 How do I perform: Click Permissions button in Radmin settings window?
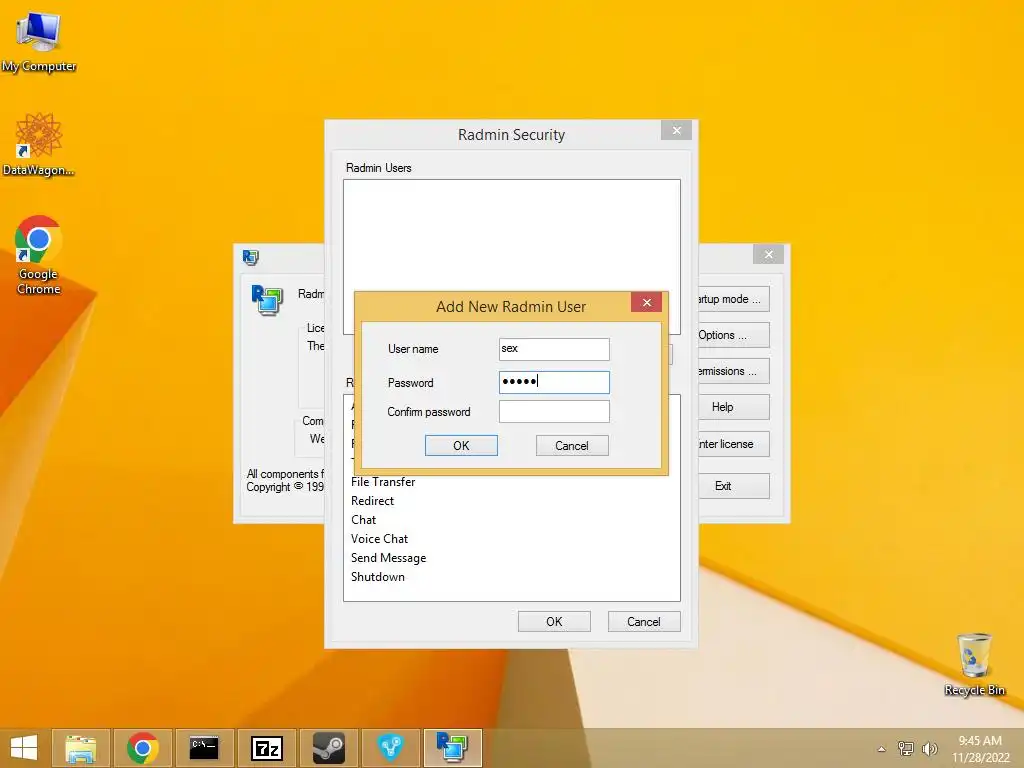(734, 371)
